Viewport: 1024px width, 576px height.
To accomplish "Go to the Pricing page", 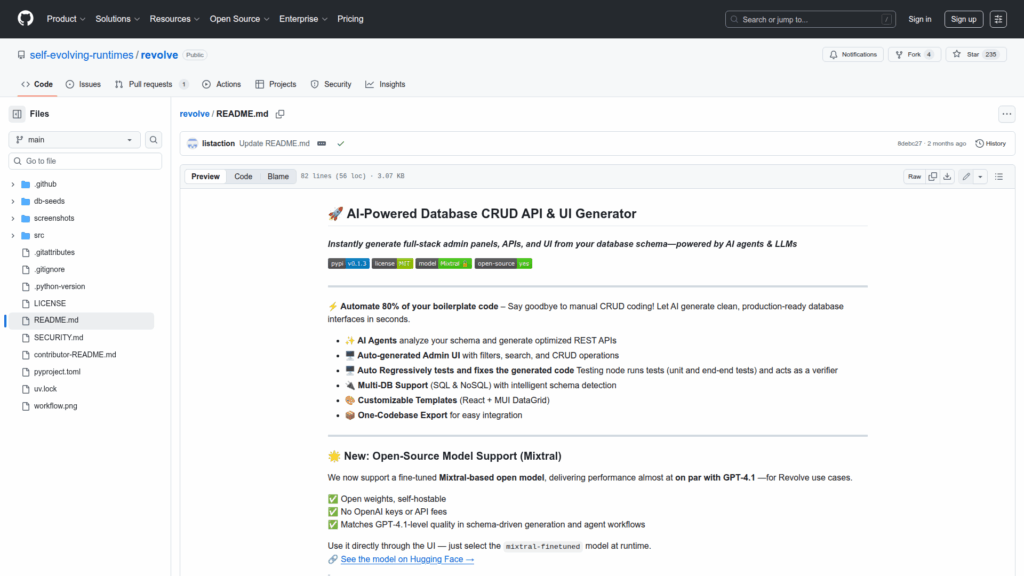I will 350,19.
